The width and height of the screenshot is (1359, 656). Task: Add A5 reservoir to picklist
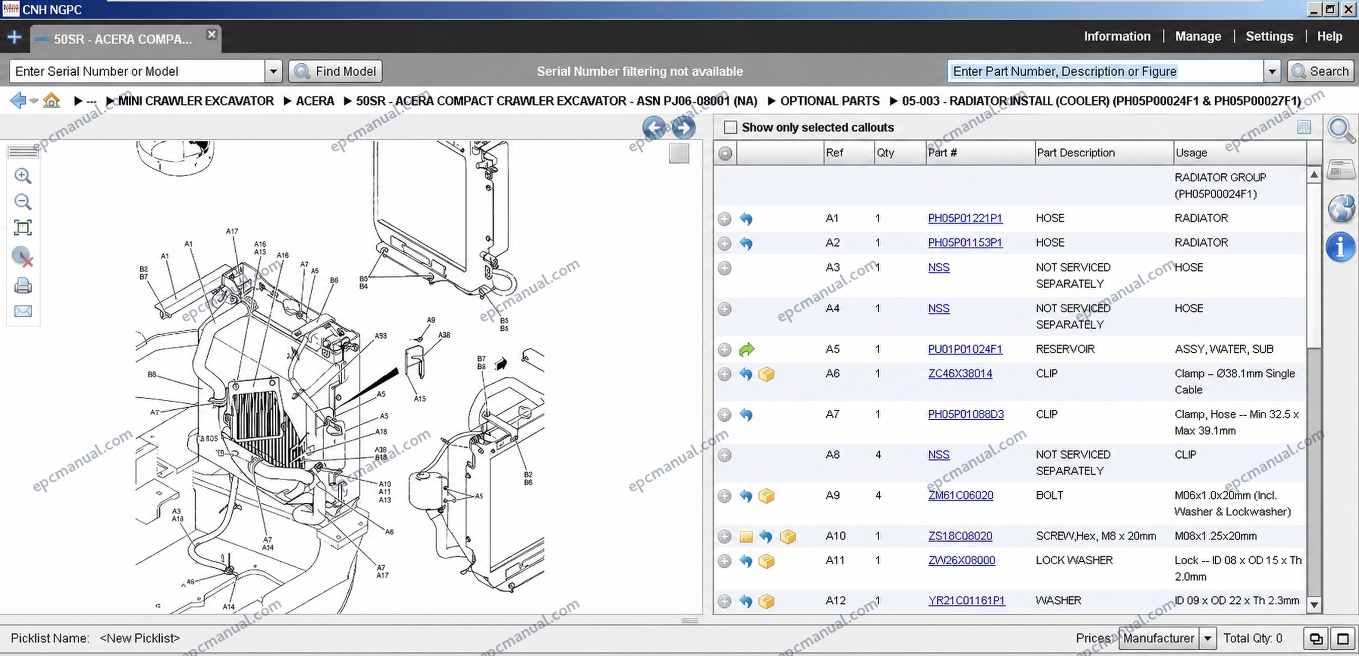pyautogui.click(x=725, y=350)
